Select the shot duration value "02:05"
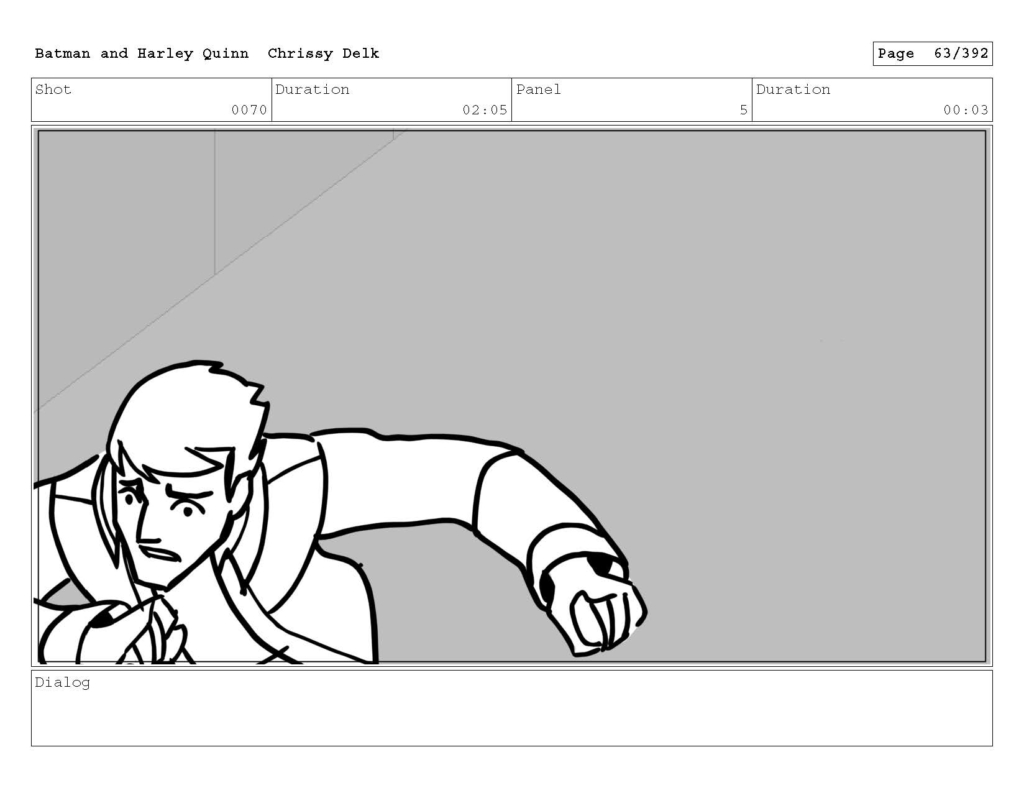 [x=485, y=110]
